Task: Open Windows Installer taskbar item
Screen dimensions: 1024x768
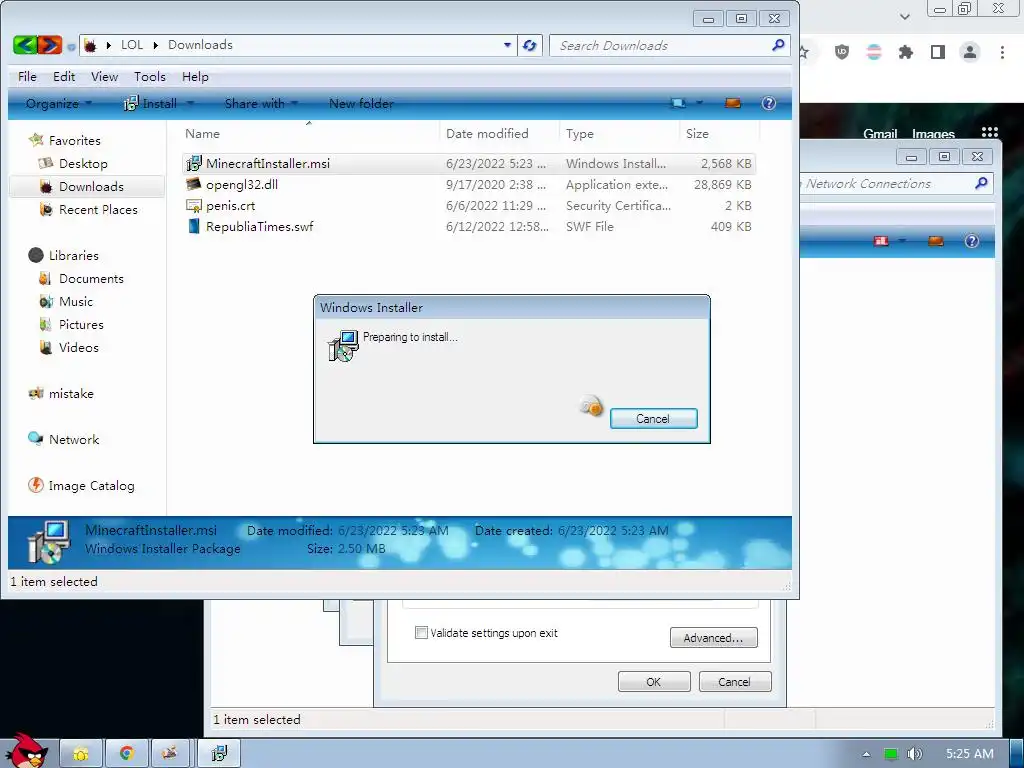Action: click(219, 754)
